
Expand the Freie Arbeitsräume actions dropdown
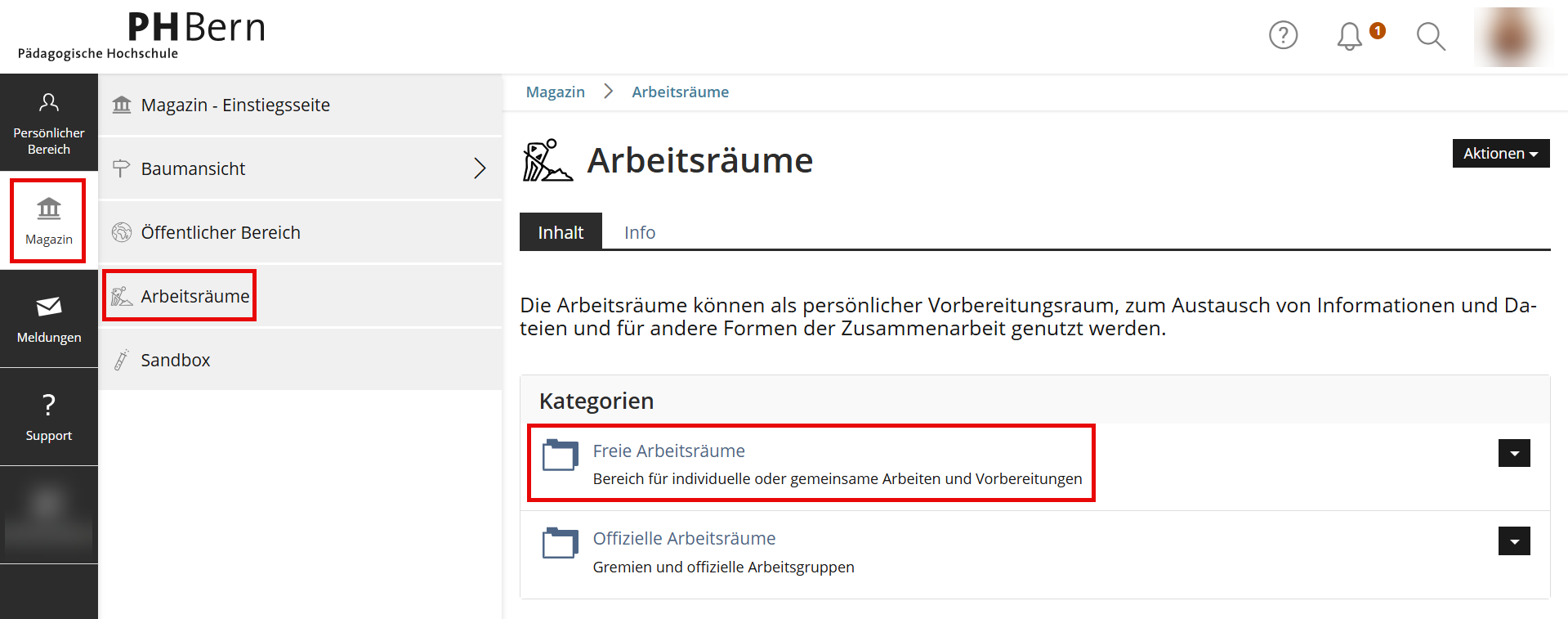click(1513, 453)
